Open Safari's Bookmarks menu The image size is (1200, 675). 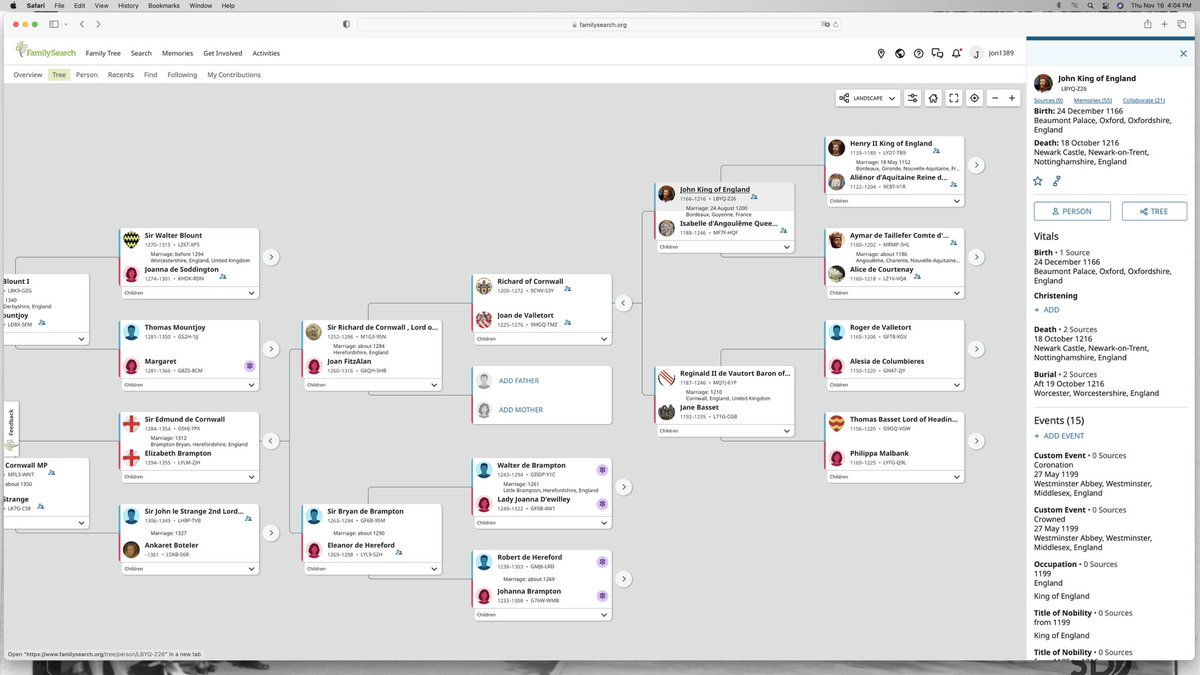[162, 6]
